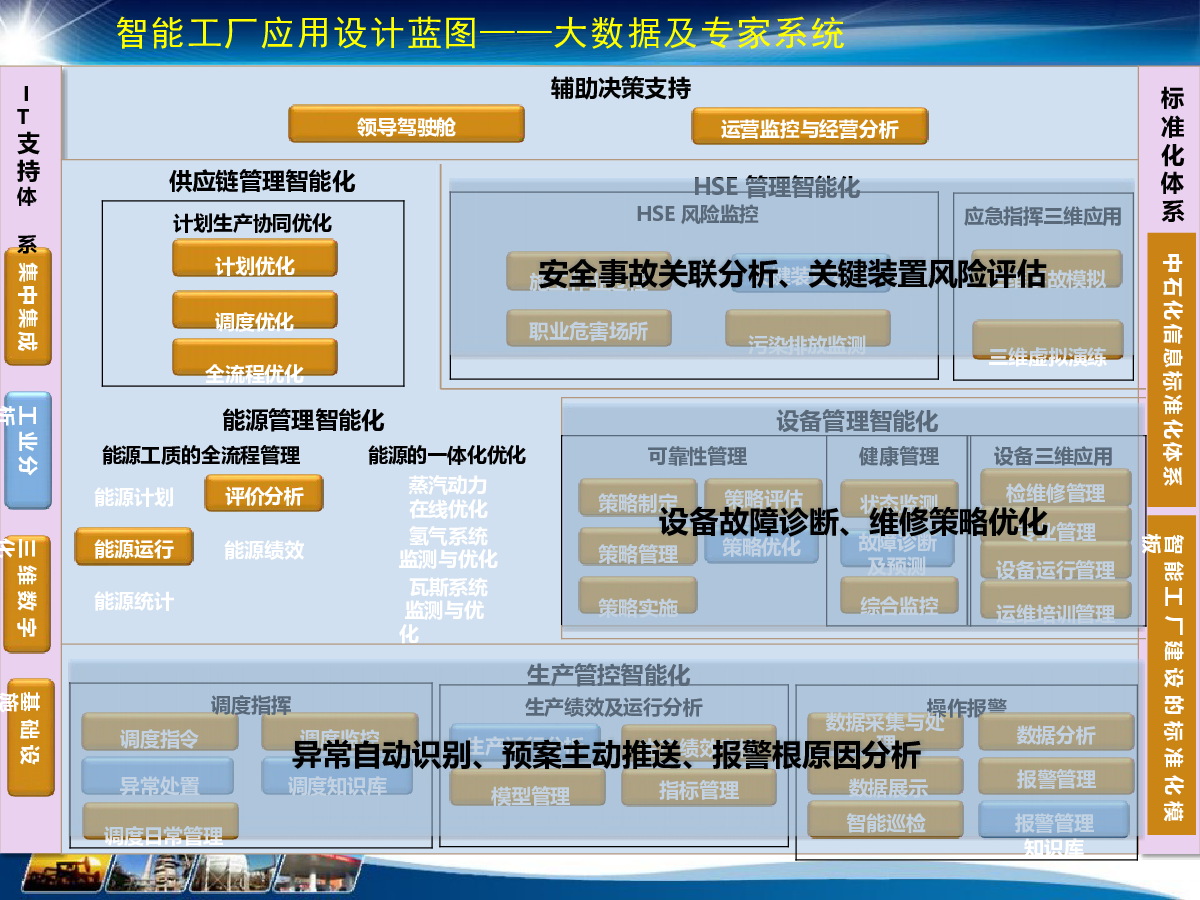
Task: Click the 可靠性管理 panel heading
Action: click(x=697, y=456)
